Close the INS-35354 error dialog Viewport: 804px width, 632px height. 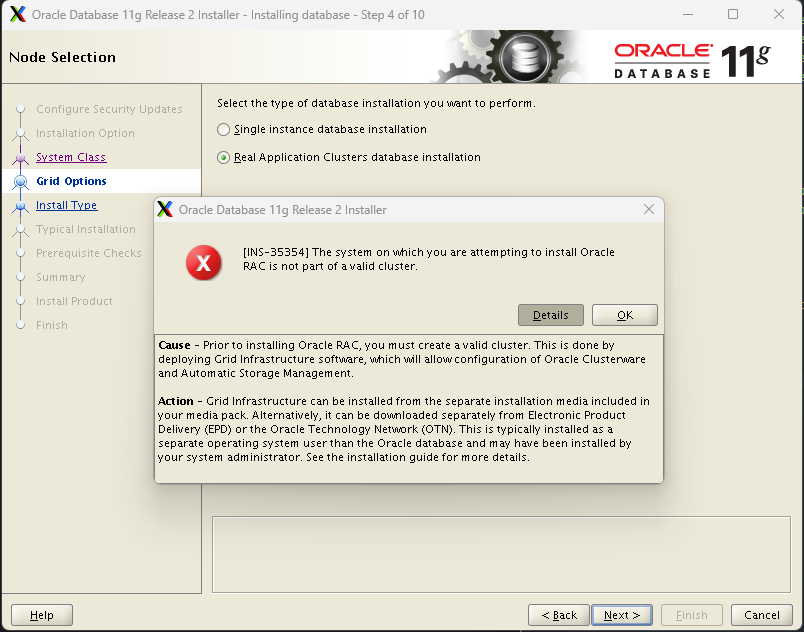tap(649, 209)
